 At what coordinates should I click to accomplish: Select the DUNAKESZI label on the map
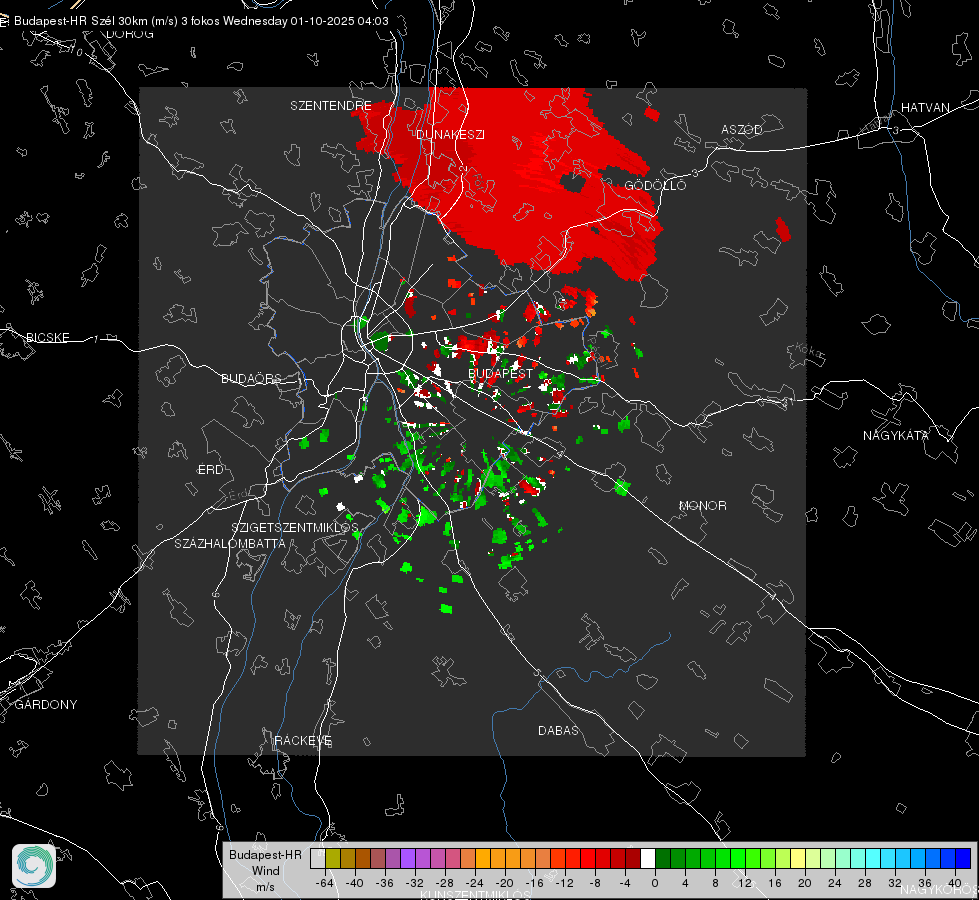(x=450, y=134)
